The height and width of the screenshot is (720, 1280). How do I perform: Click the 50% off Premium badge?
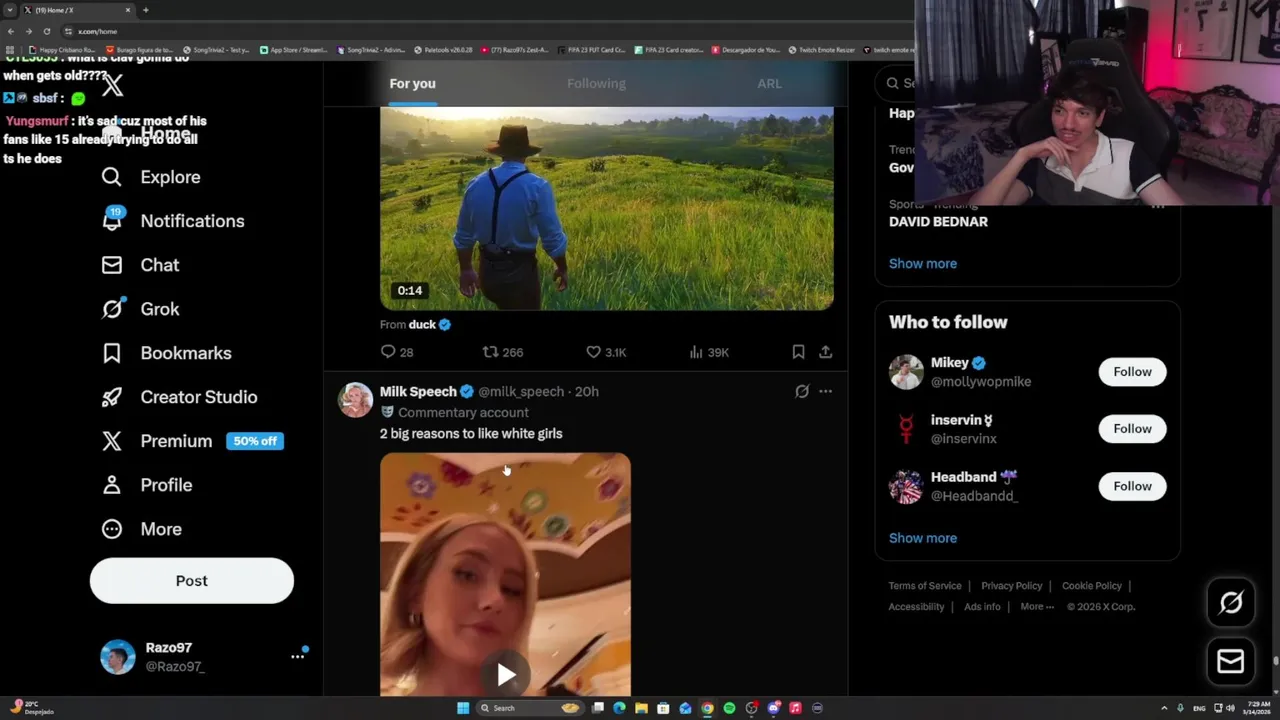[255, 441]
